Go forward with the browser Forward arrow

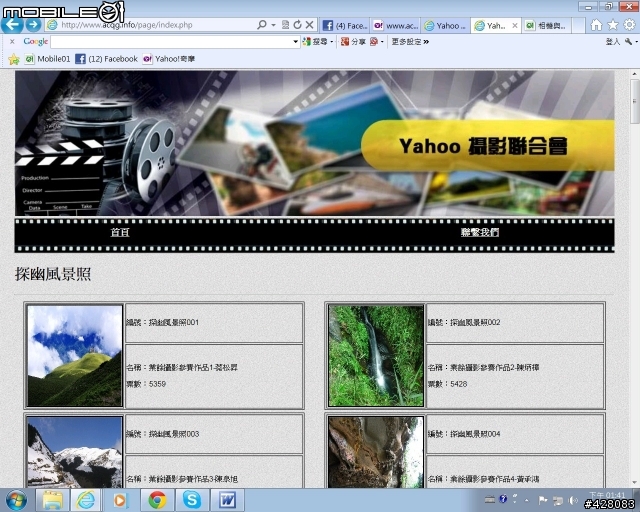(33, 25)
